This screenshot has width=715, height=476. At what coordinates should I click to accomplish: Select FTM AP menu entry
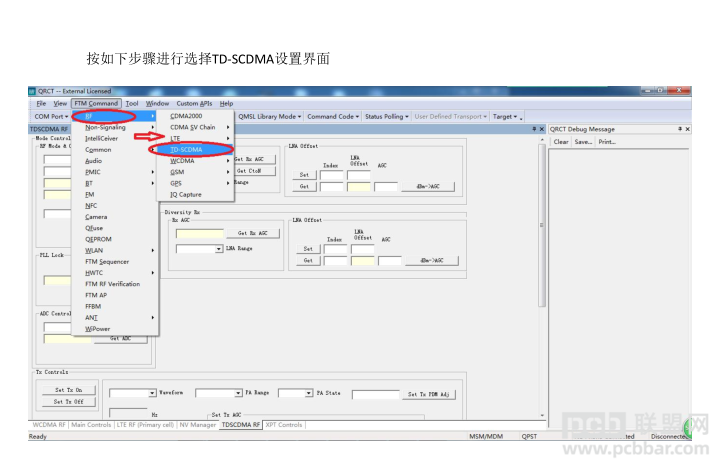(115, 295)
